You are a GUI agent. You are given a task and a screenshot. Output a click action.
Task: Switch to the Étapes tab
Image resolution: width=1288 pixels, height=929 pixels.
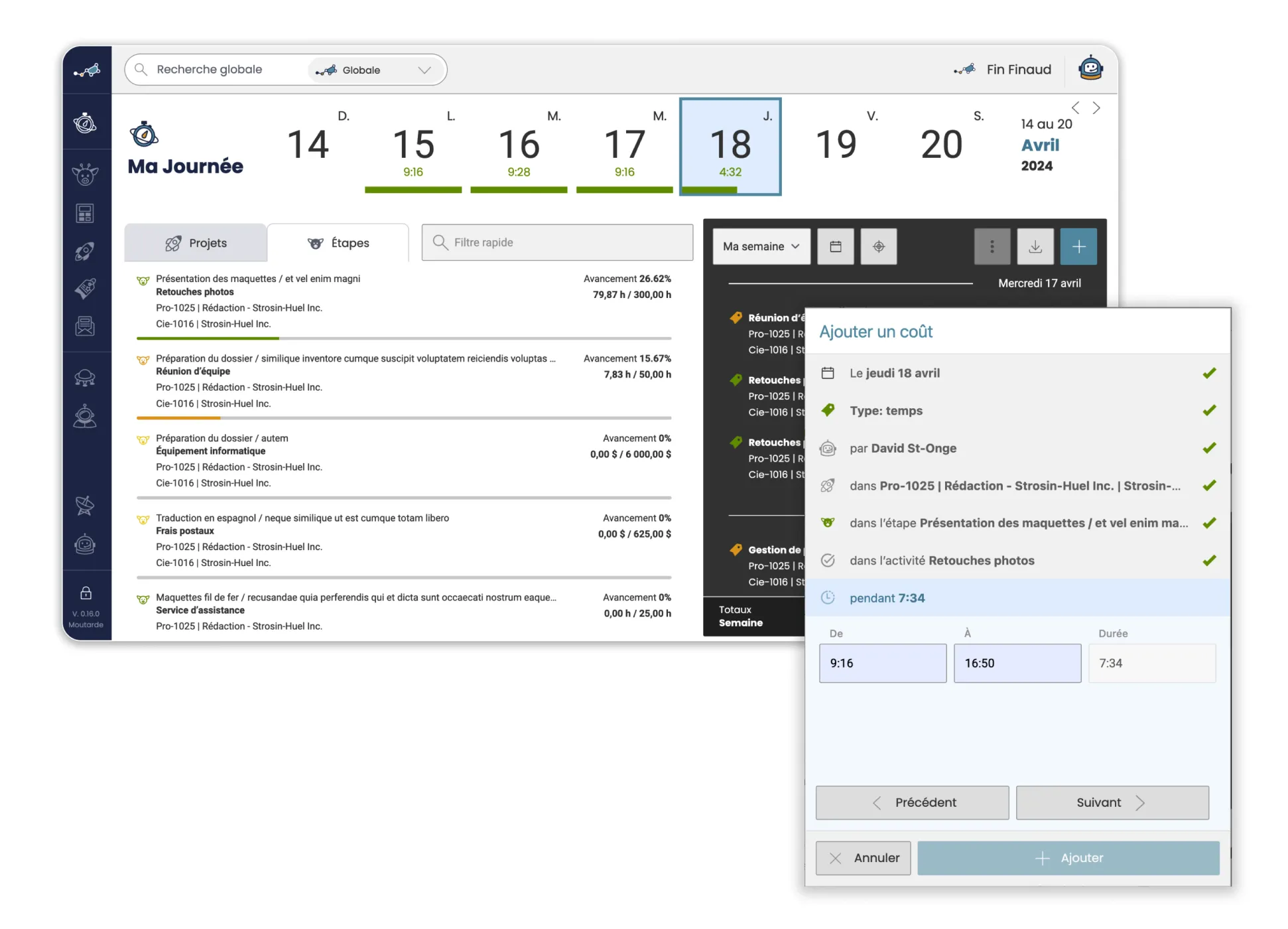click(x=338, y=243)
